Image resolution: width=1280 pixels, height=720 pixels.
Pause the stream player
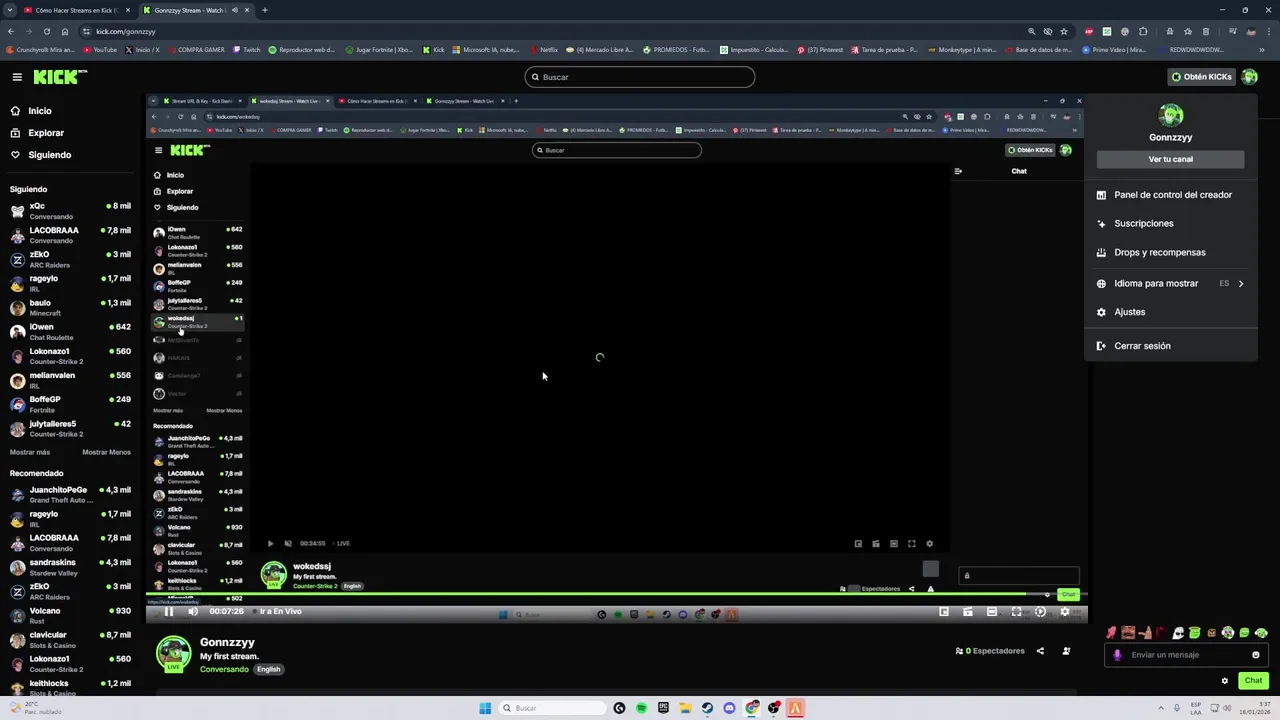(x=169, y=611)
